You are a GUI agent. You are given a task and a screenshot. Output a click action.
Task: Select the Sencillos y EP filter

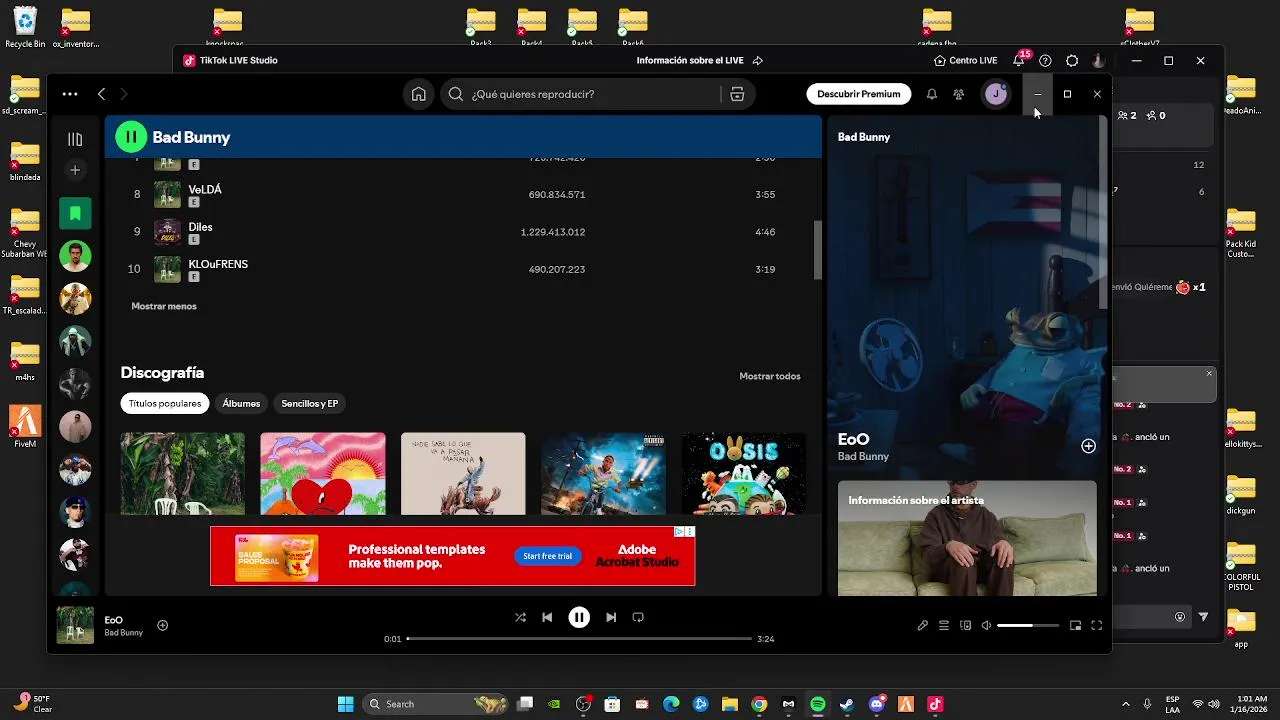click(310, 403)
